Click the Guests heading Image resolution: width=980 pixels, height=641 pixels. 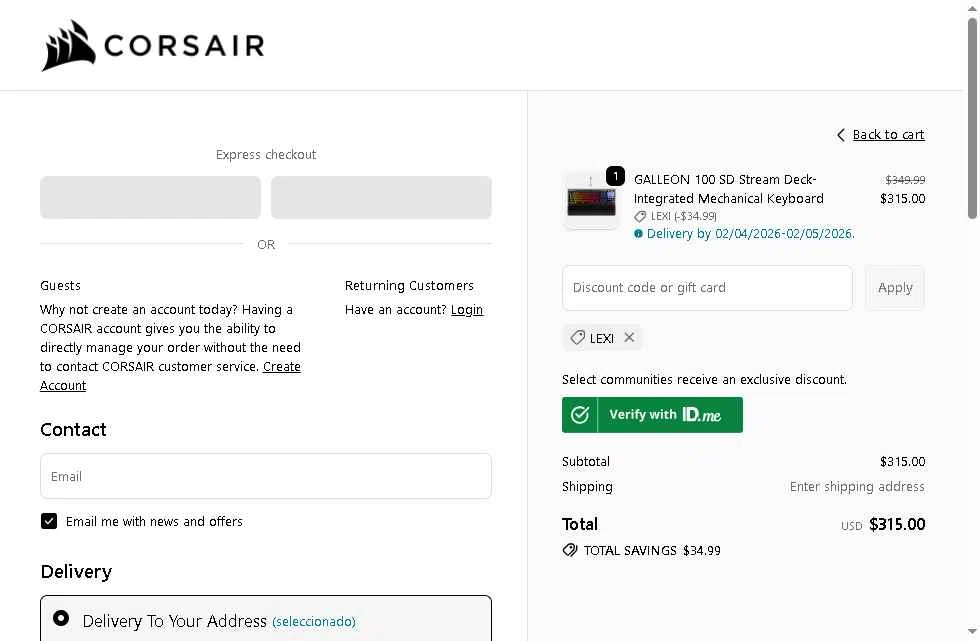tap(60, 286)
